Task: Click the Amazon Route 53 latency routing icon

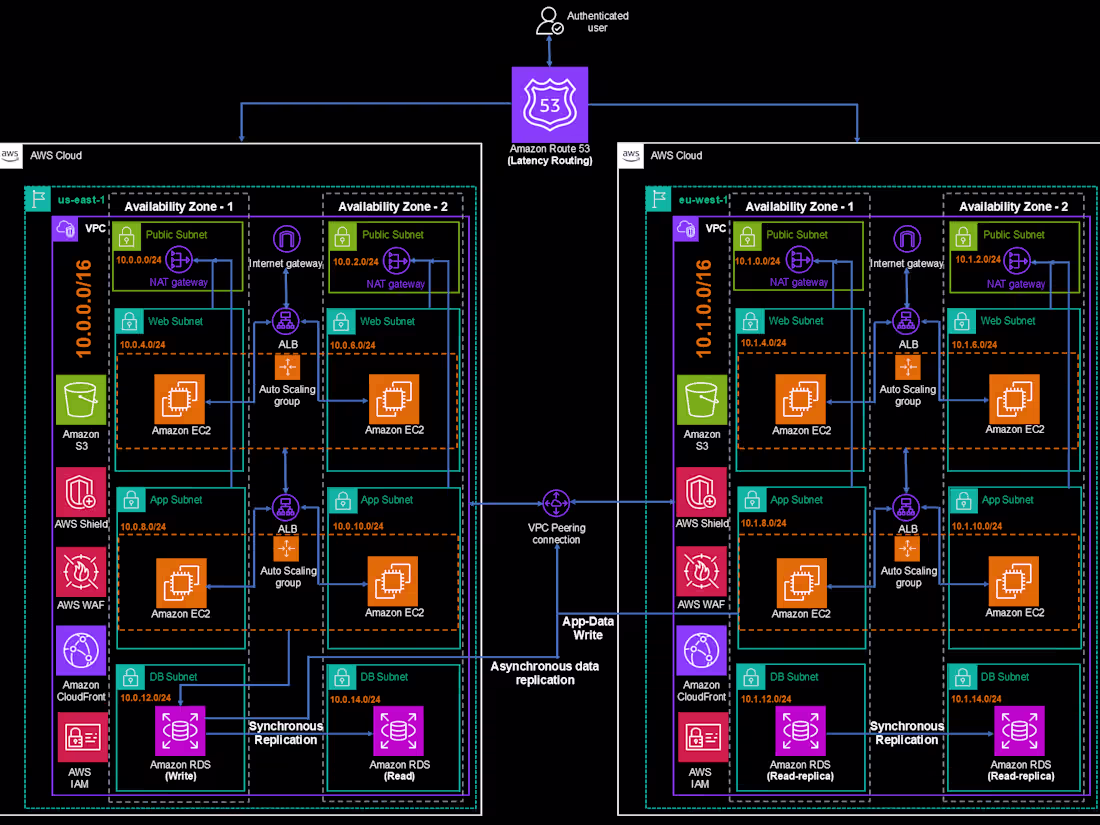Action: (x=549, y=103)
